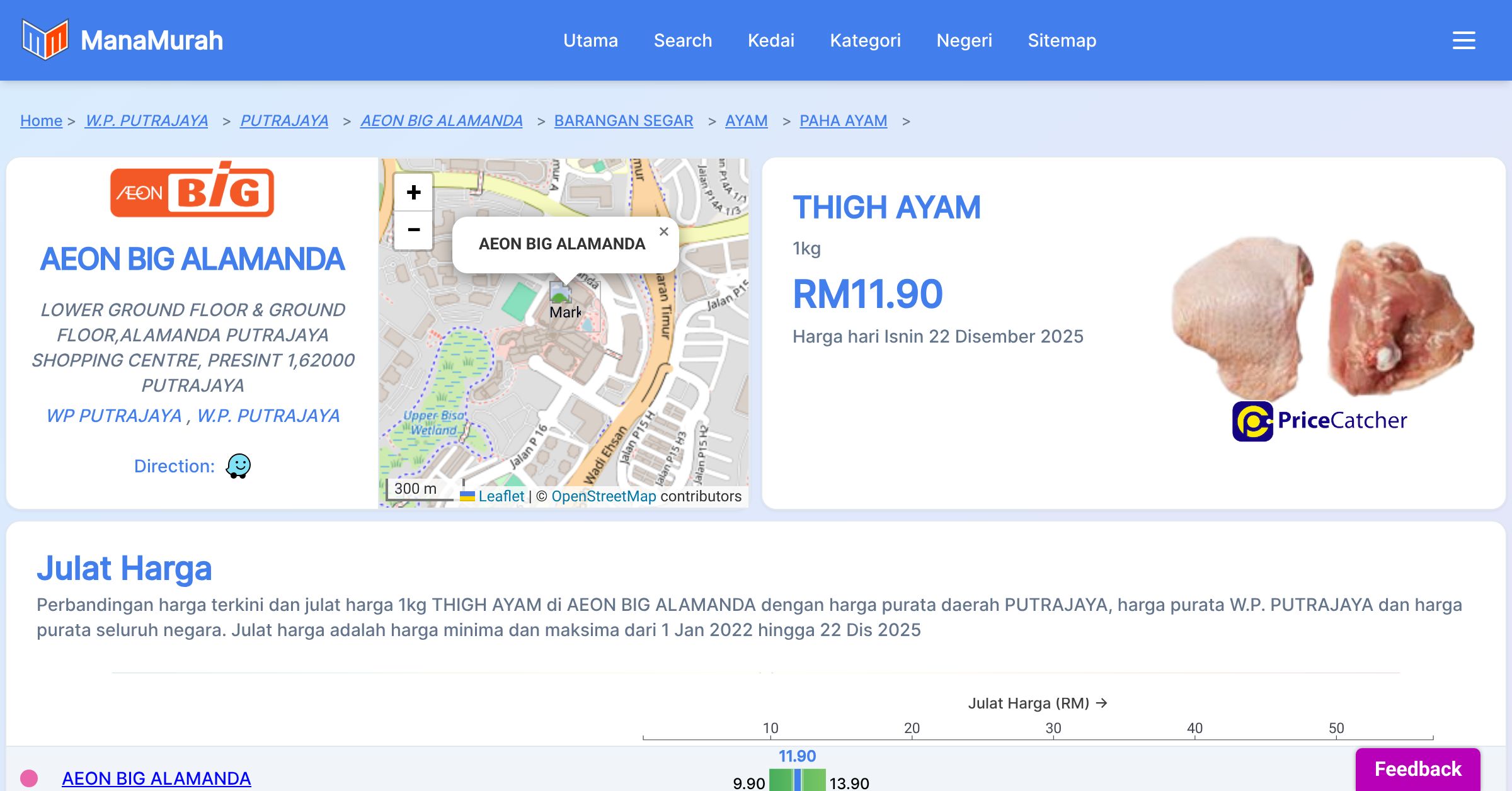Open the Kategori menu
Image resolution: width=1512 pixels, height=791 pixels.
pyautogui.click(x=865, y=40)
